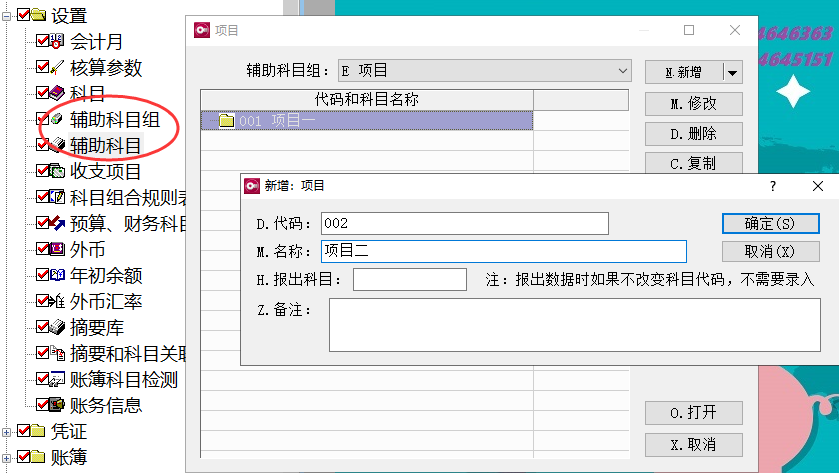839x473 pixels.
Task: Click the C.复制 button
Action: tap(693, 163)
